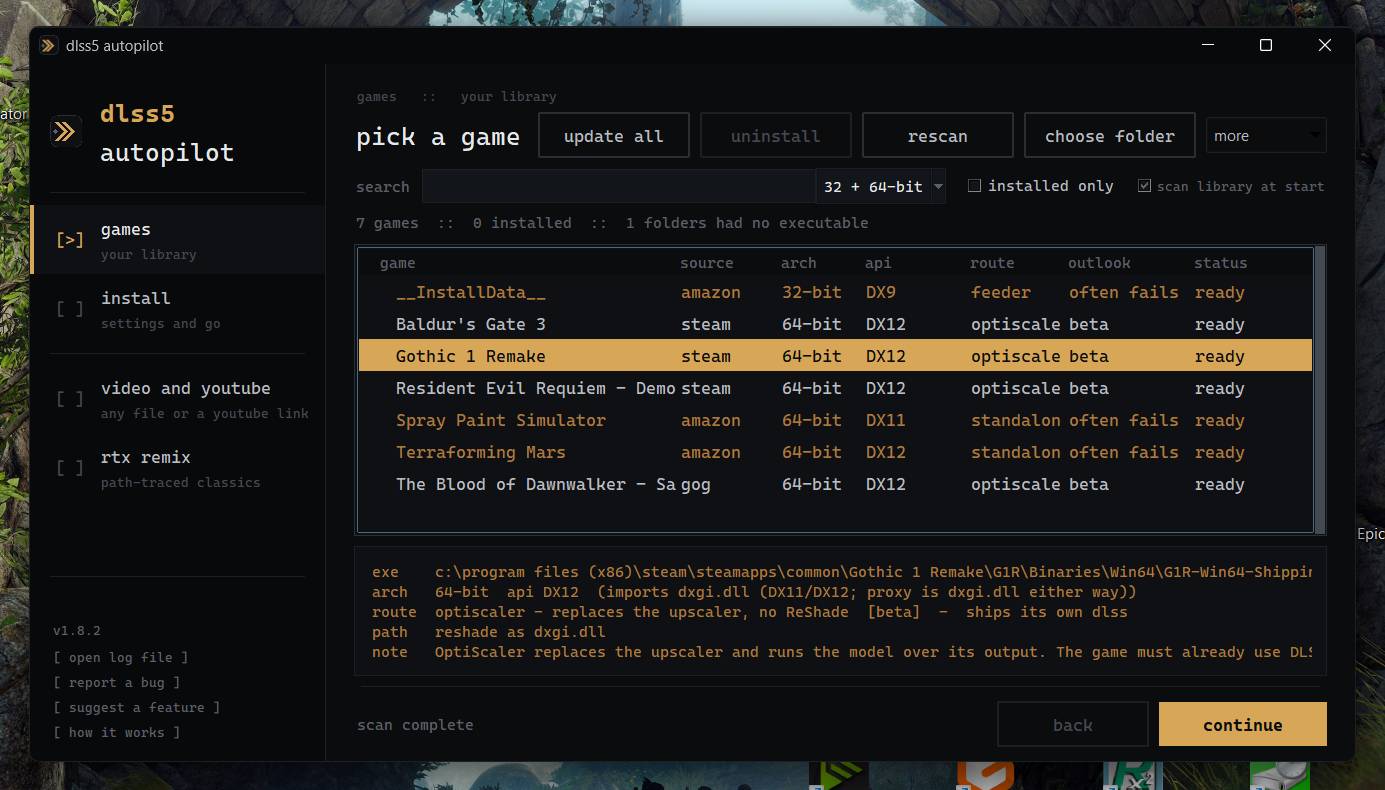Select the Gothic 1 Remake row
This screenshot has height=790, width=1385.
point(835,356)
